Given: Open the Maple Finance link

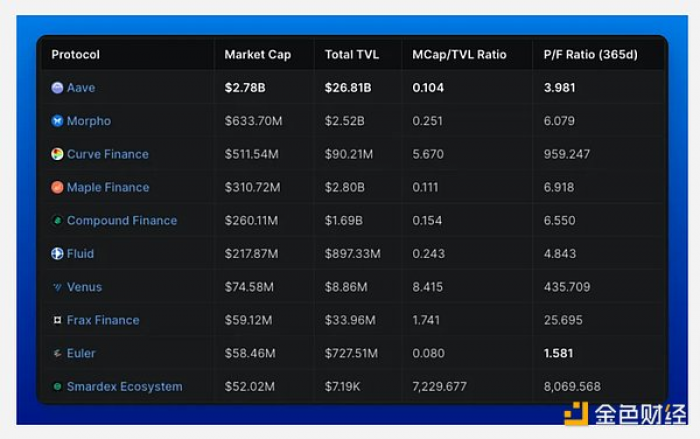Looking at the screenshot, I should (108, 188).
